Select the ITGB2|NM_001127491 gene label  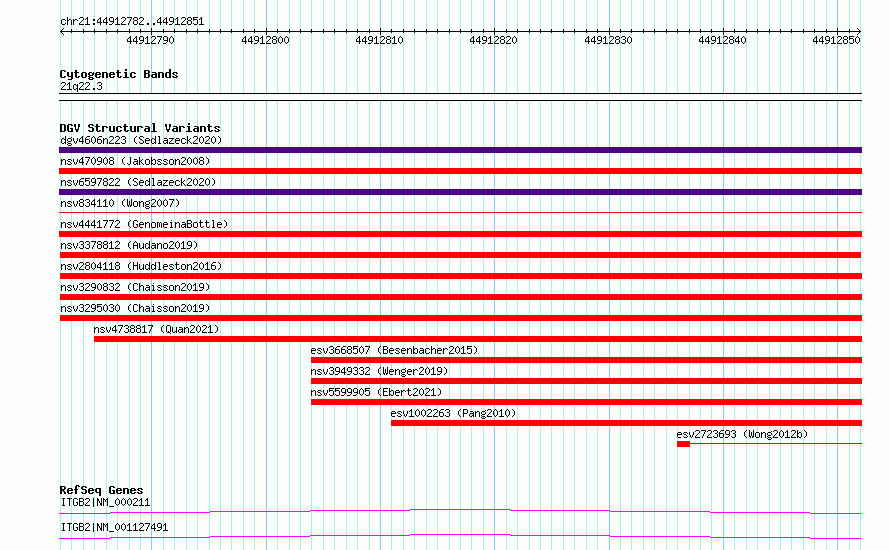[114, 527]
